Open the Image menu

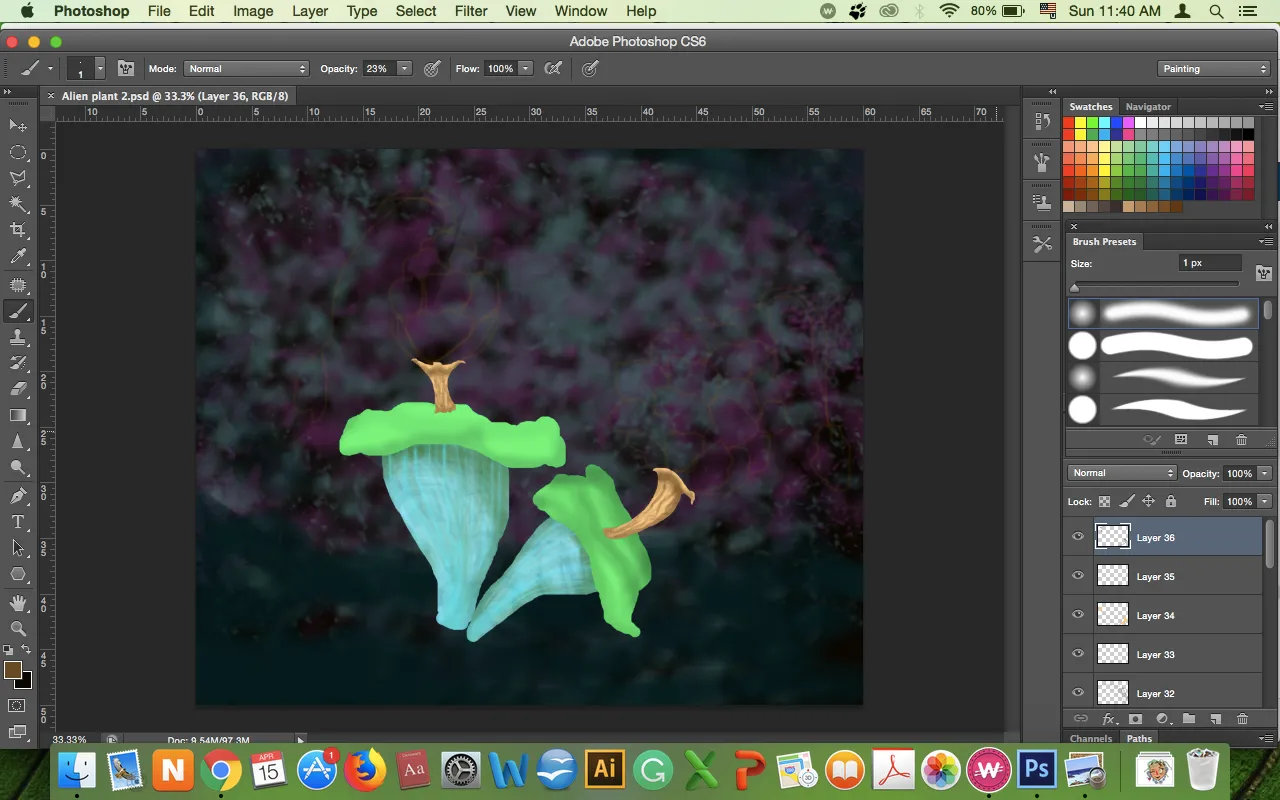[x=253, y=11]
